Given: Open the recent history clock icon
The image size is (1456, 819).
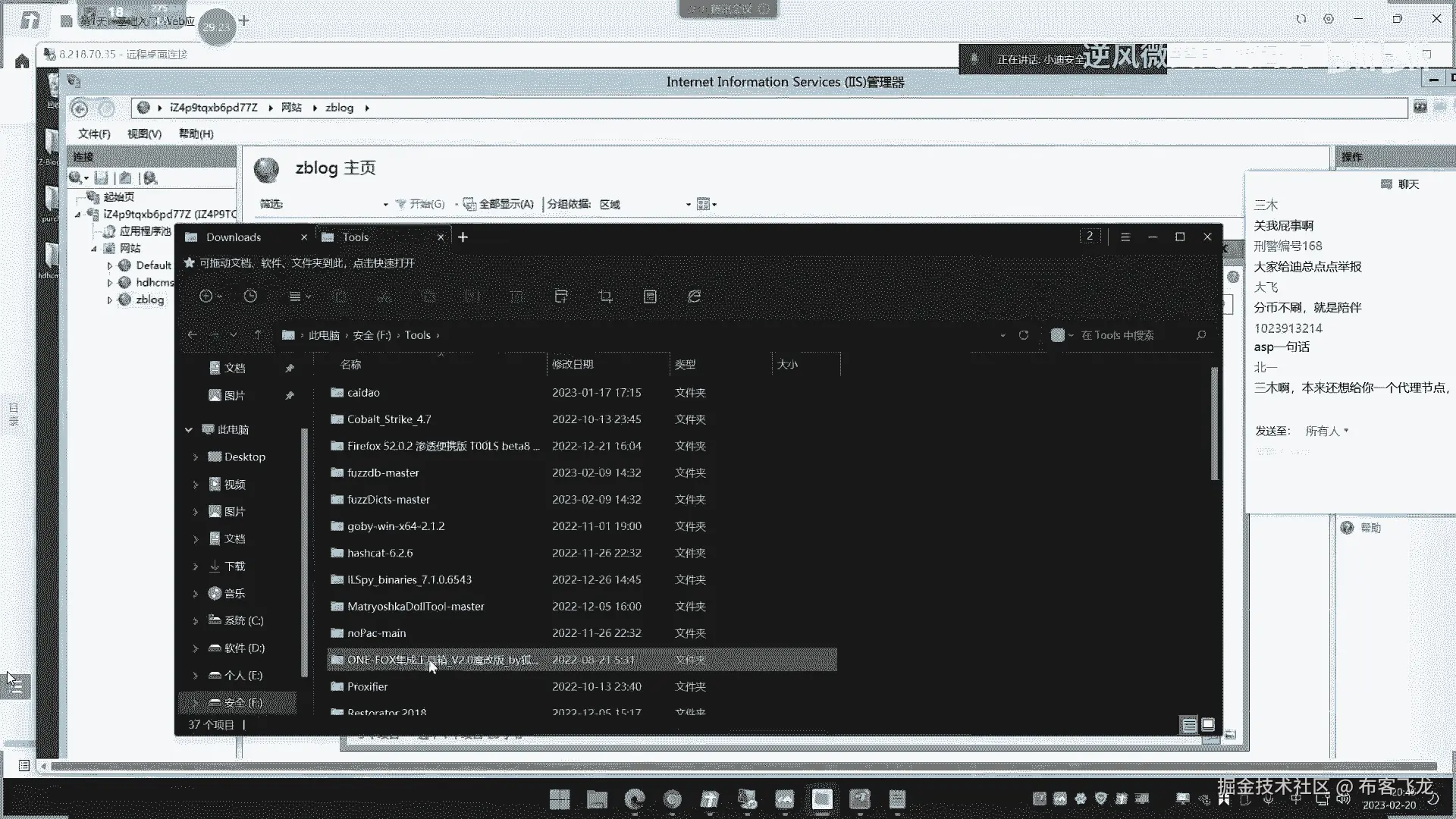Looking at the screenshot, I should click(250, 297).
